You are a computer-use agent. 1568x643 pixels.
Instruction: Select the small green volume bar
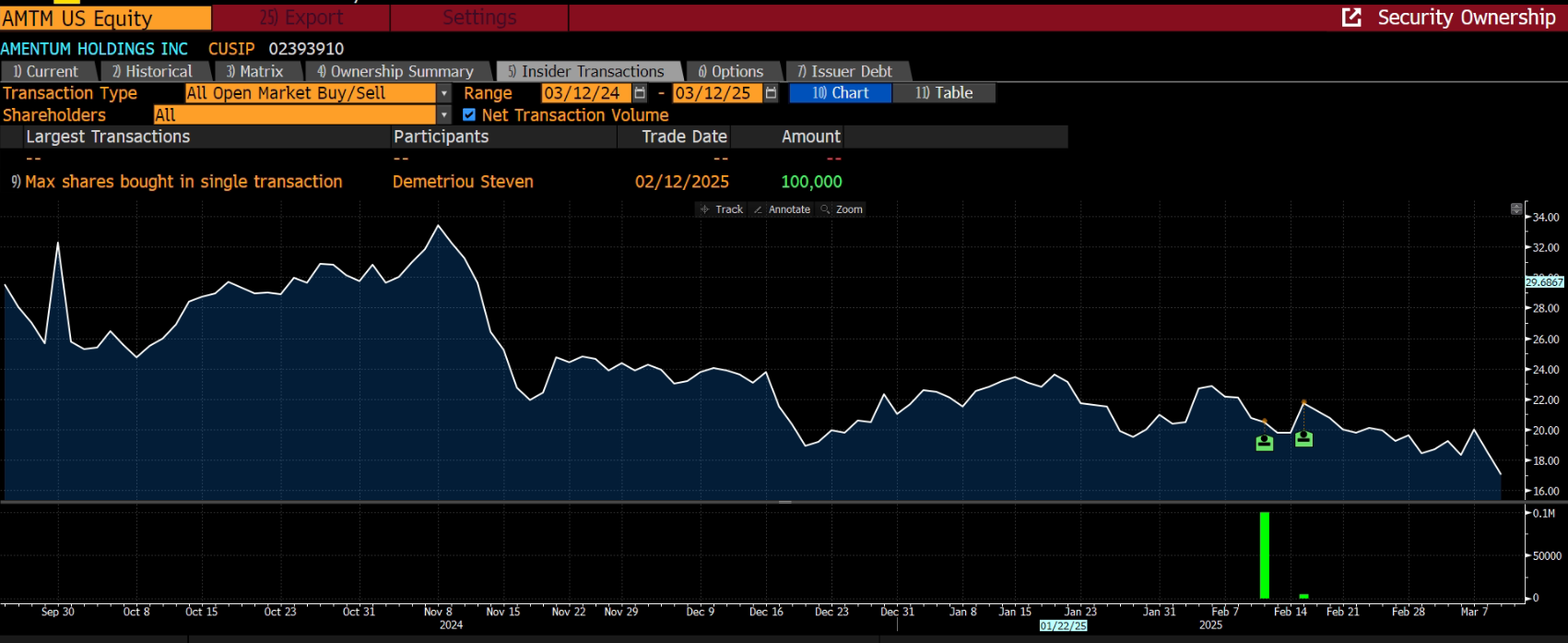coord(1303,596)
